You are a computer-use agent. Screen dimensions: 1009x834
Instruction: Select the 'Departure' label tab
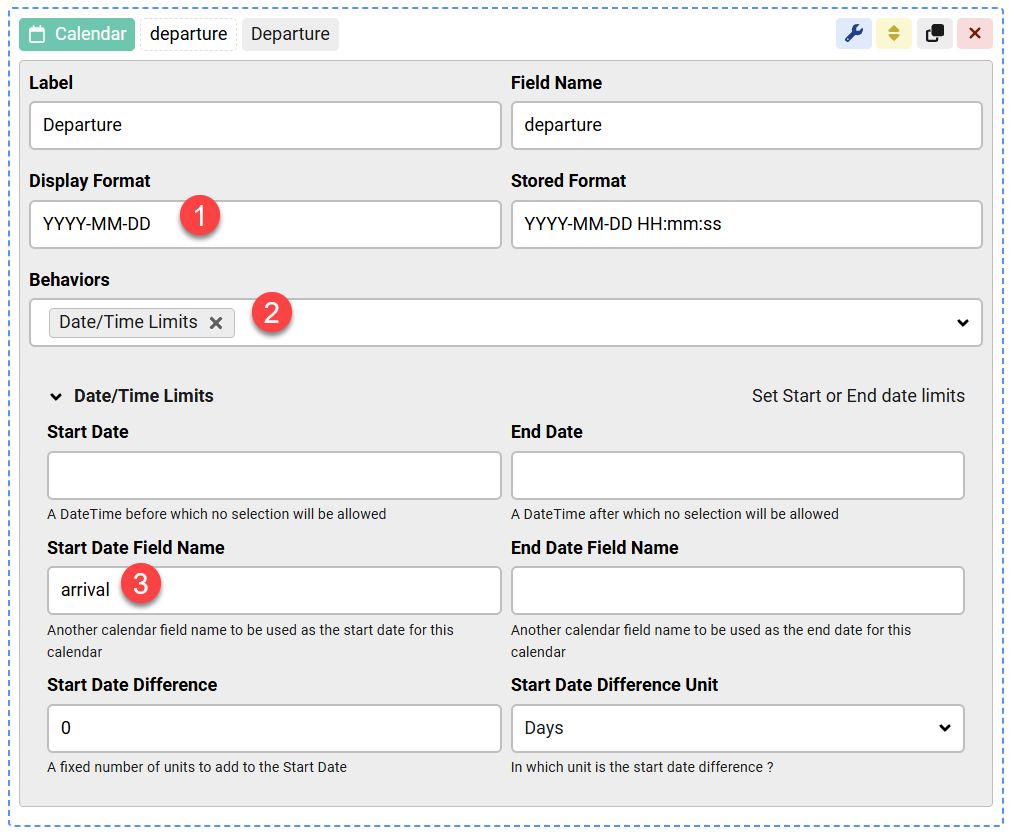pos(290,33)
